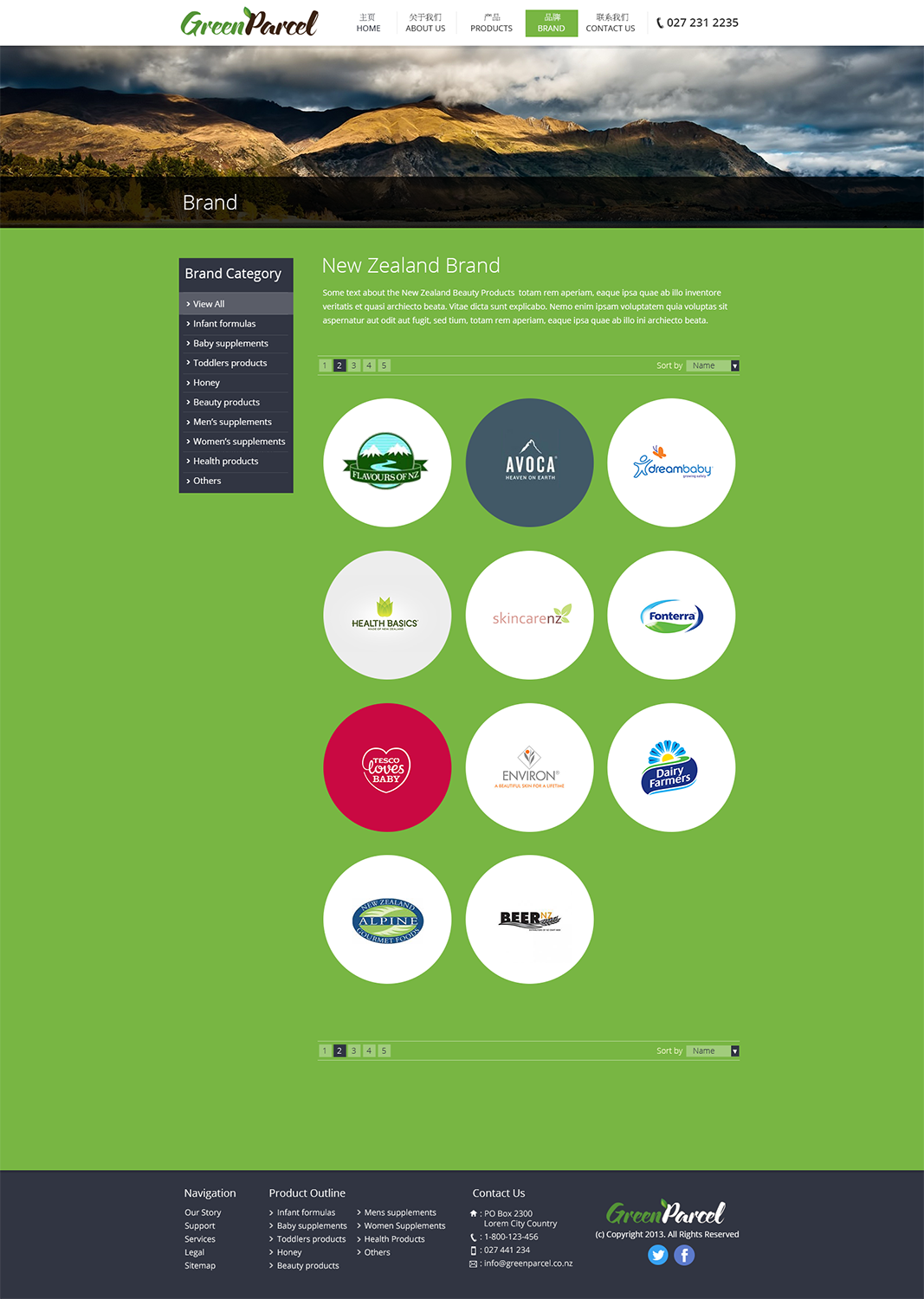Image resolution: width=924 pixels, height=1299 pixels.
Task: Click the Avoca brand logo
Action: pos(529,462)
